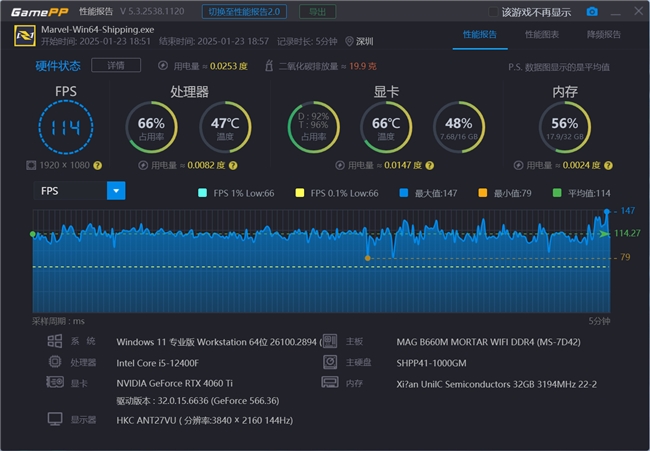Check the 该游戏不再显示 checkbox
Viewport: 650px width, 451px height.
pyautogui.click(x=492, y=12)
